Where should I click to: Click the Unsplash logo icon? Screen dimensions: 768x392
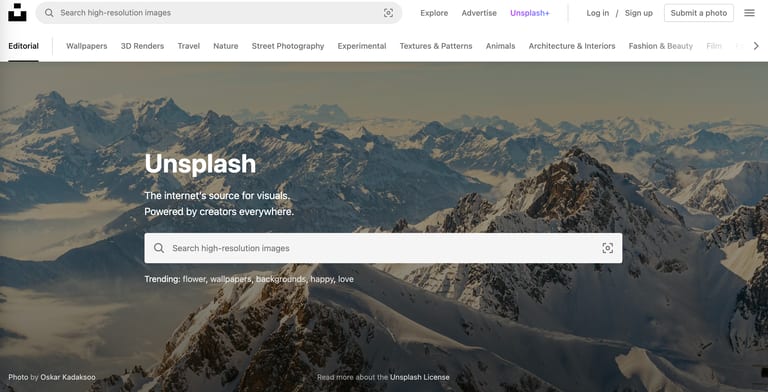17,13
